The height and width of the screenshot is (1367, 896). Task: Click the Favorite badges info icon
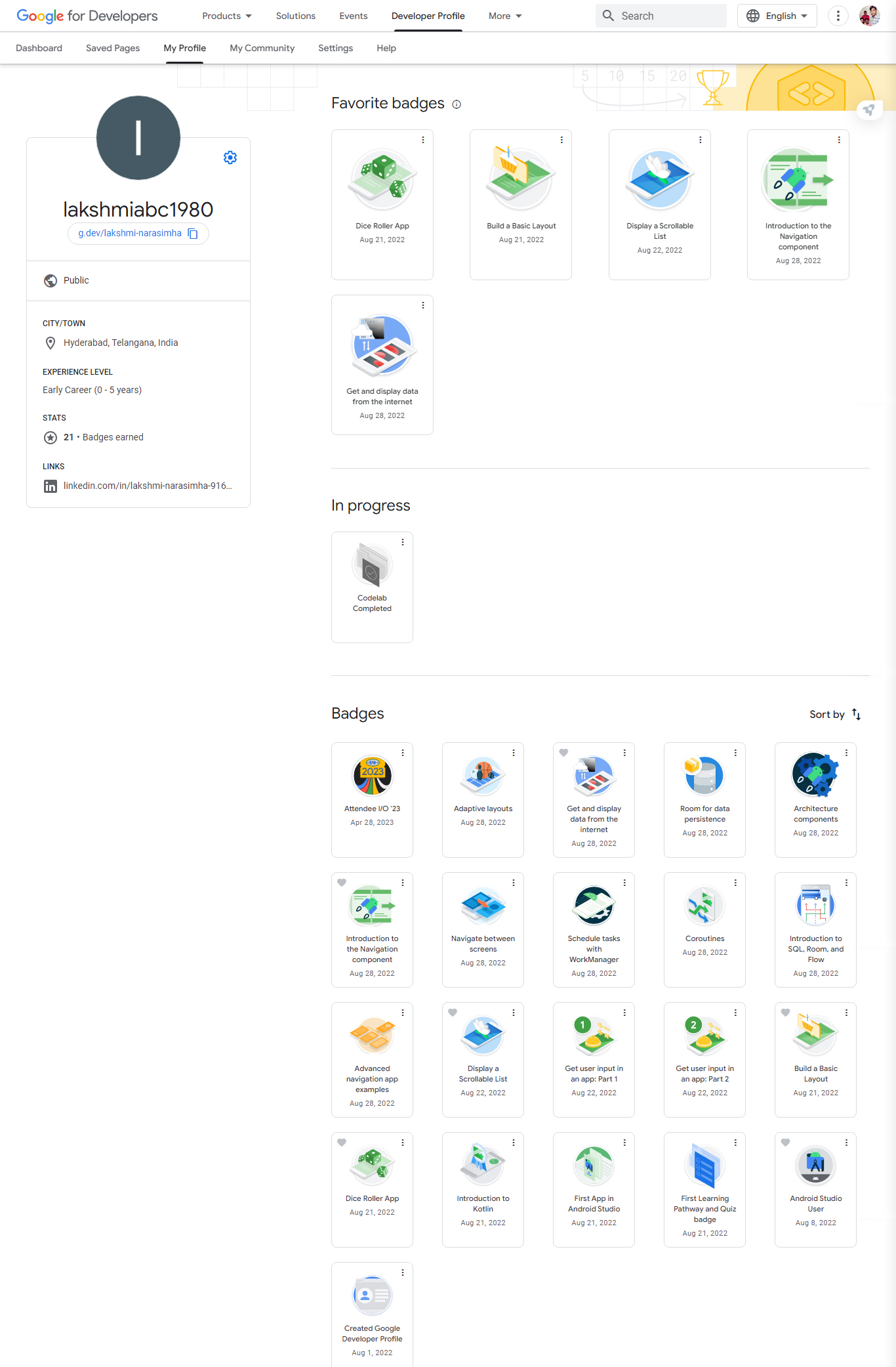click(x=457, y=104)
